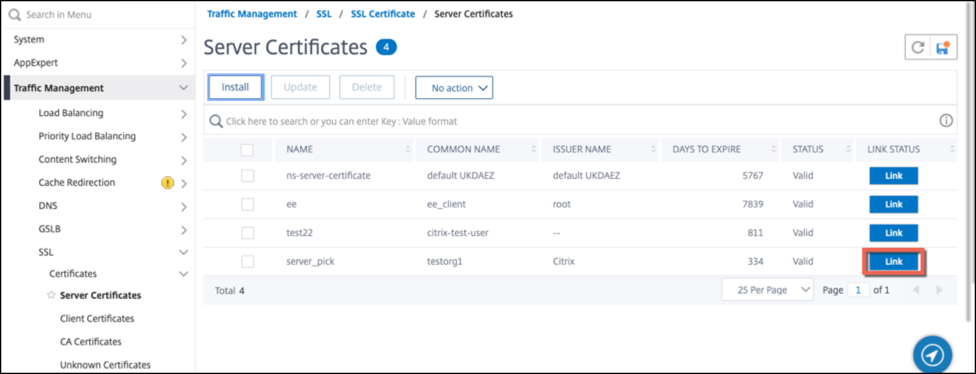Collapse the SSL chevron
This screenshot has height=374, width=976.
tap(183, 253)
